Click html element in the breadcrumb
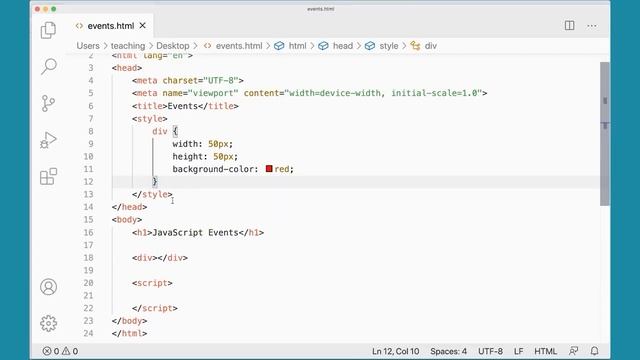Viewport: 640px width, 360px height. click(x=297, y=46)
